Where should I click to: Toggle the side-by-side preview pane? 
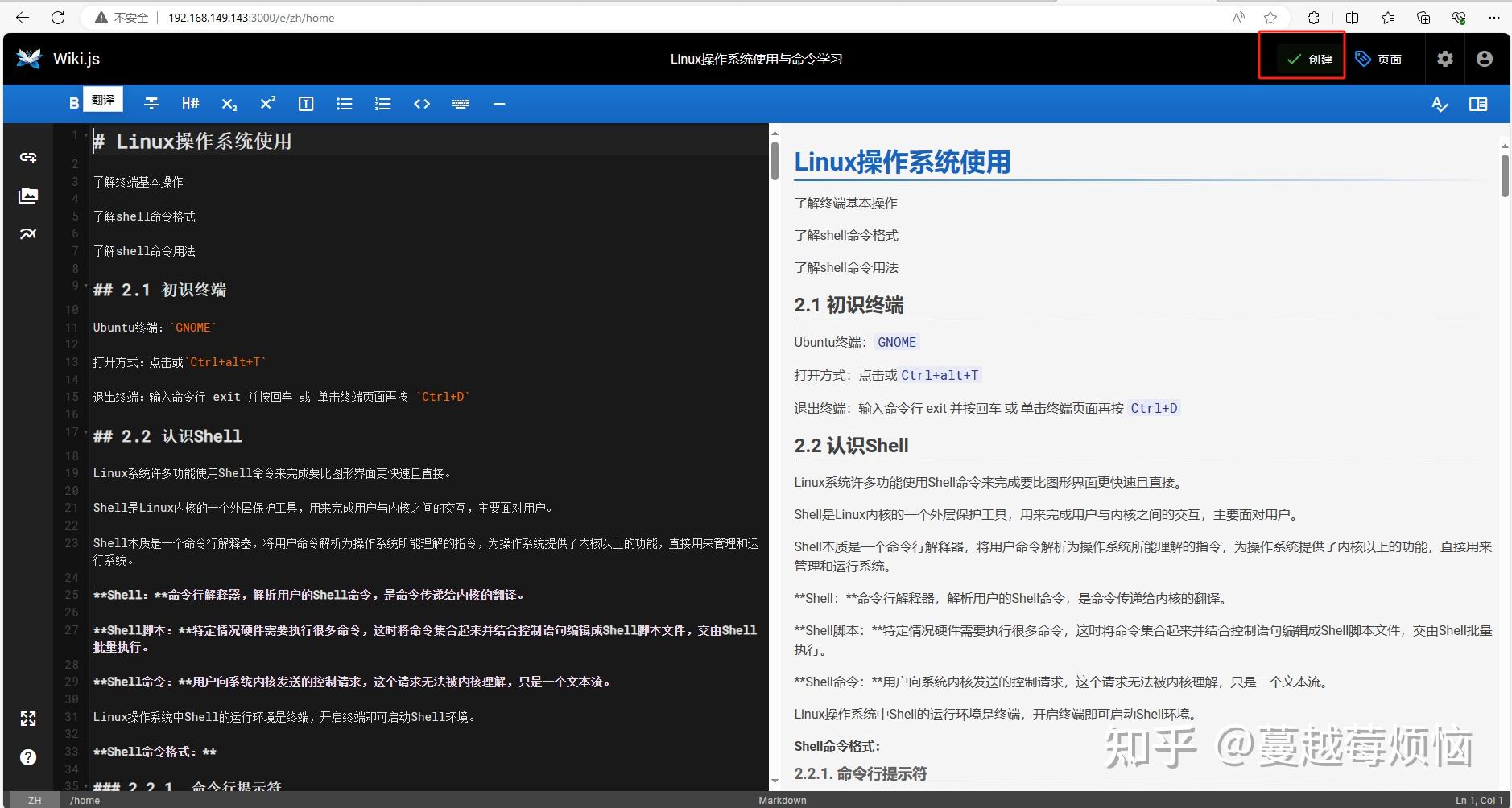(x=1478, y=104)
